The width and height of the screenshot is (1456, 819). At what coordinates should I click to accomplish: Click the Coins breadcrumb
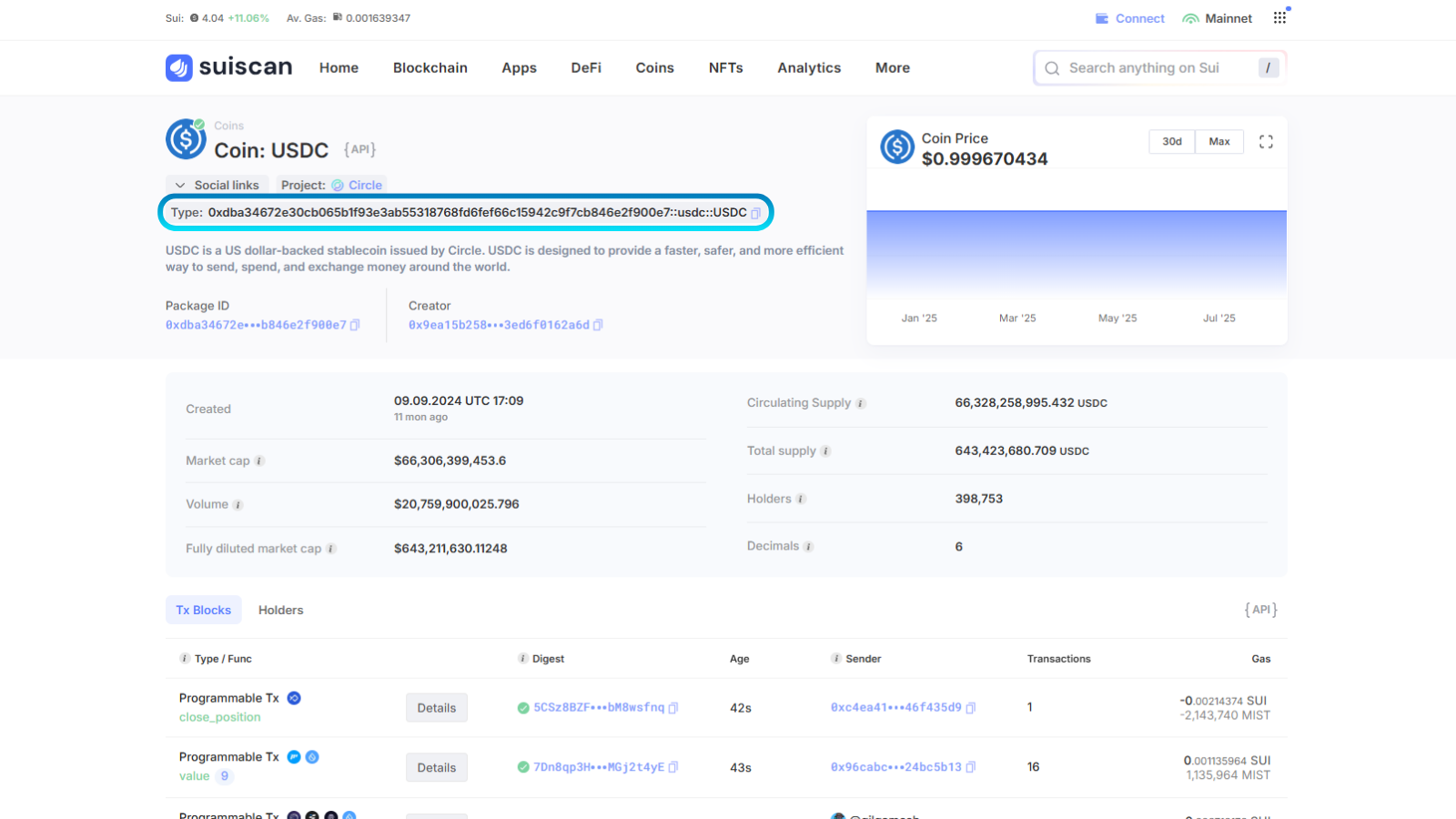click(229, 126)
